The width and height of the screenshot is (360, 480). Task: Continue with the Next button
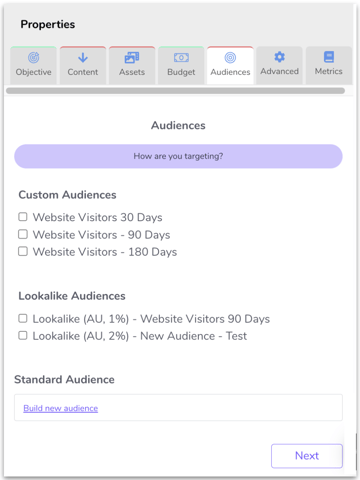(307, 456)
